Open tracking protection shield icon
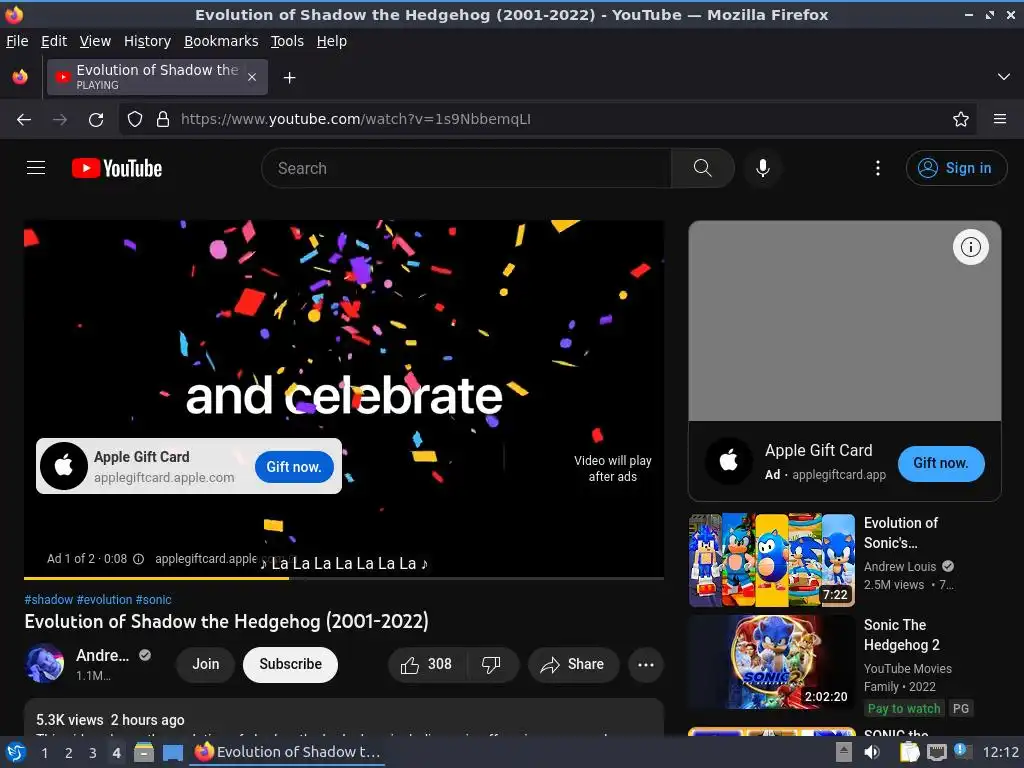Screen dimensions: 1024x768 tap(135, 120)
